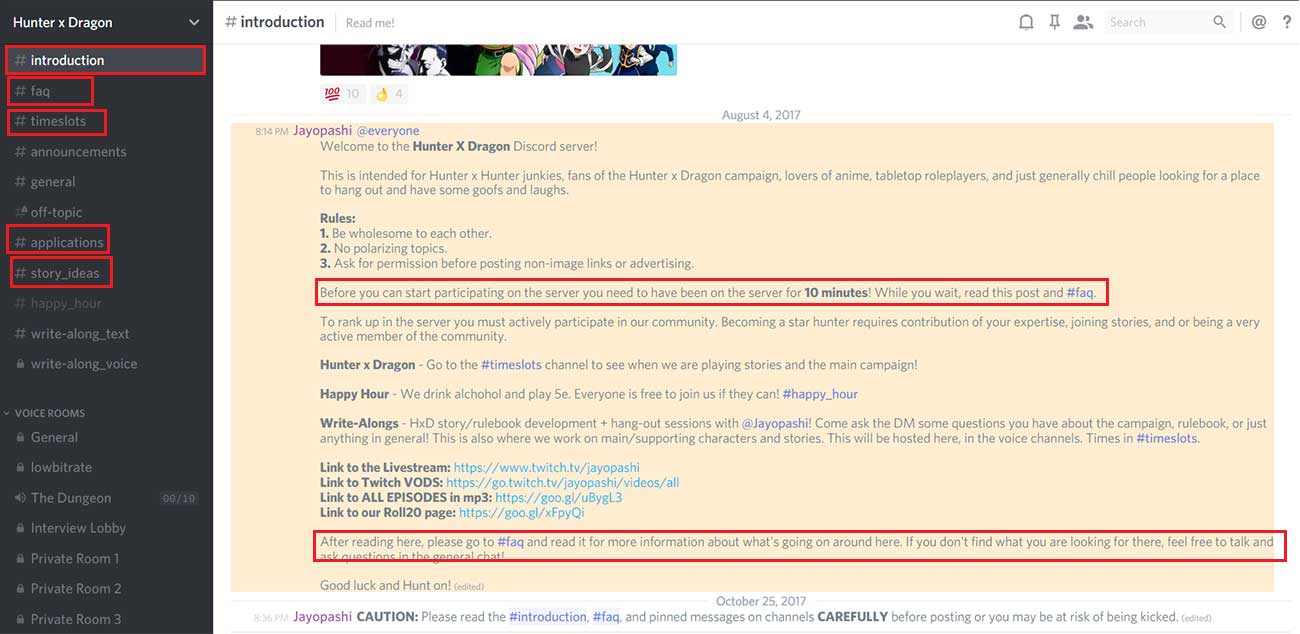1300x634 pixels.
Task: Show pinned messages pin icon
Action: pos(1054,22)
